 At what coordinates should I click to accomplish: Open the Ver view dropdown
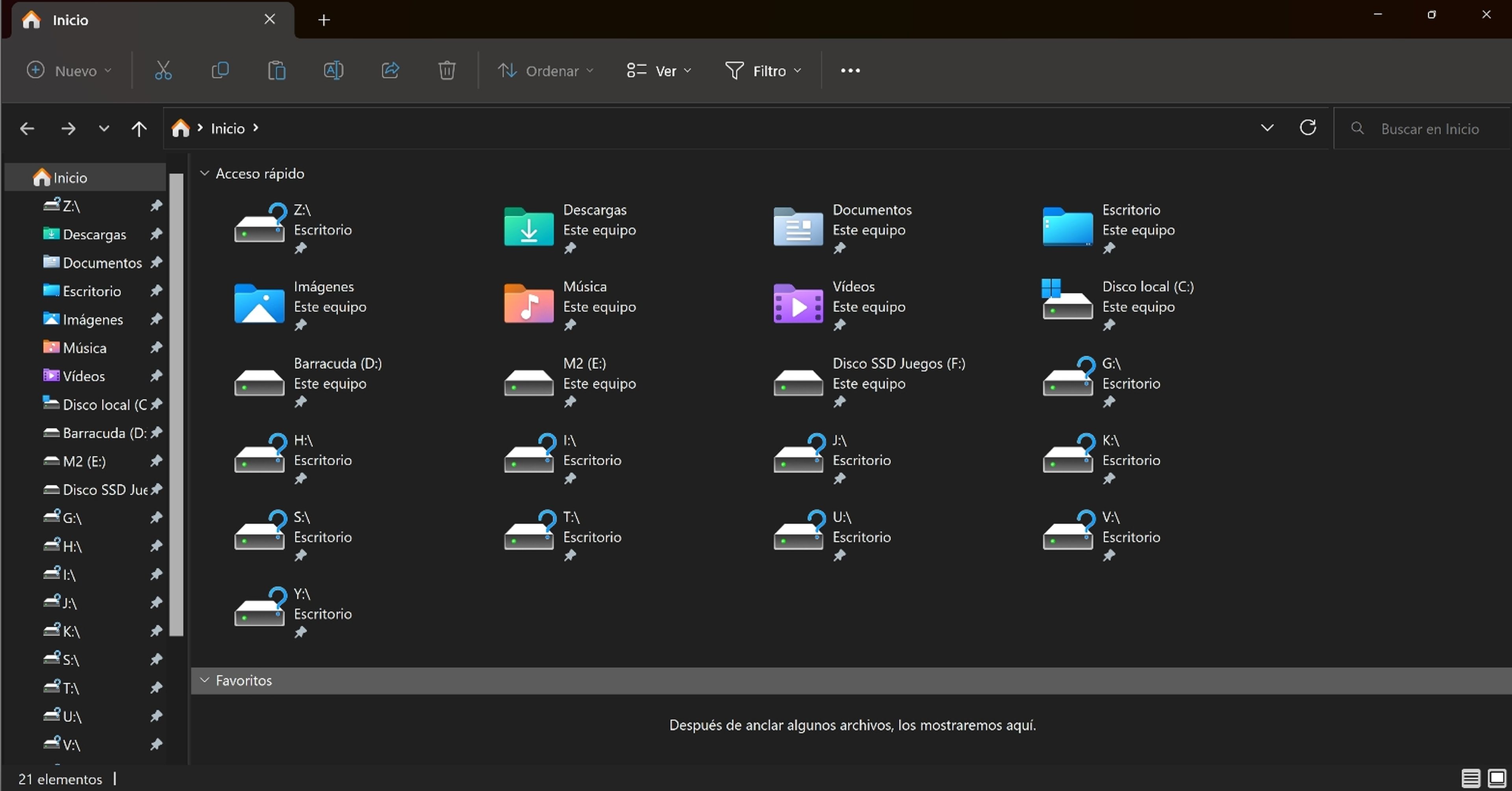click(x=659, y=70)
